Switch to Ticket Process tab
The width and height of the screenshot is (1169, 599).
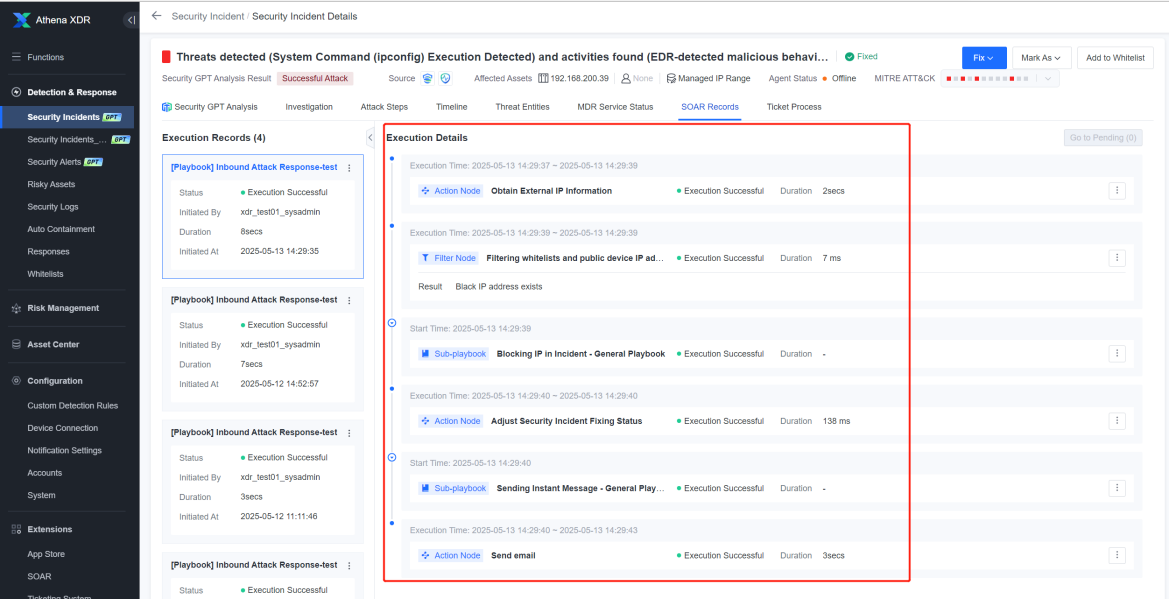[x=794, y=107]
